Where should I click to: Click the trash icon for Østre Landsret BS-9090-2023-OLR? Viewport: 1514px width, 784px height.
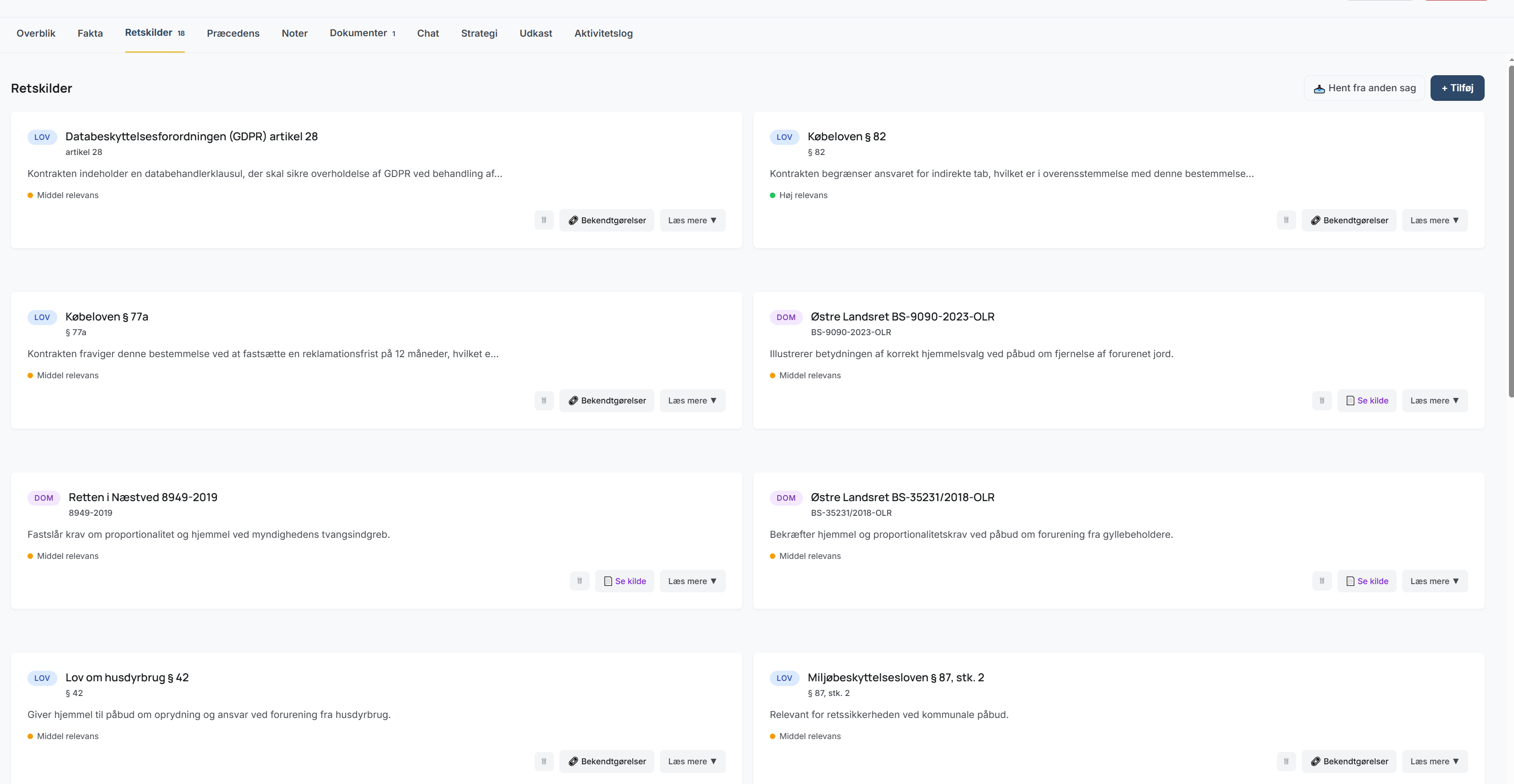point(1322,401)
